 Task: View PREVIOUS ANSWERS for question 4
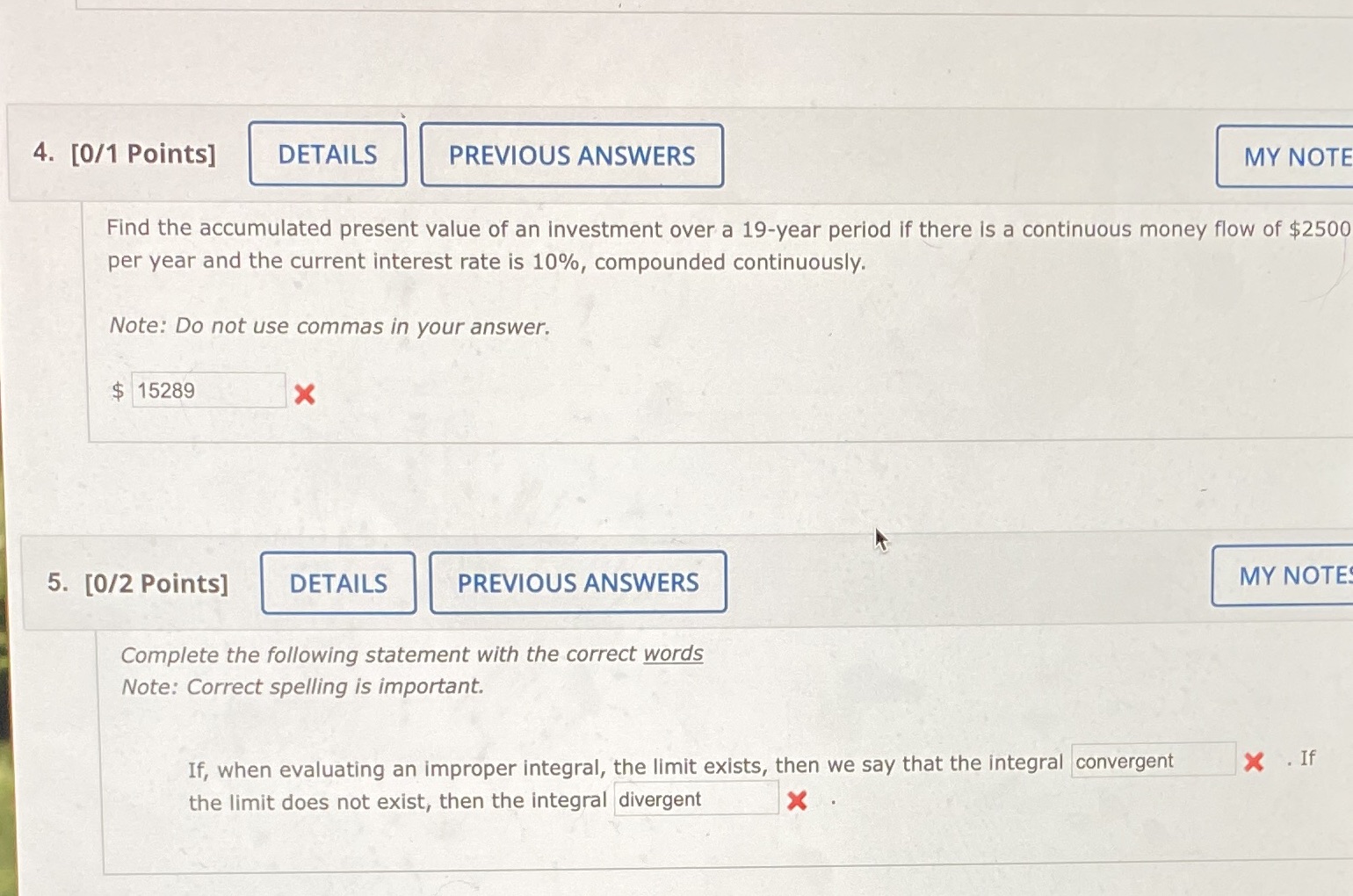[572, 155]
